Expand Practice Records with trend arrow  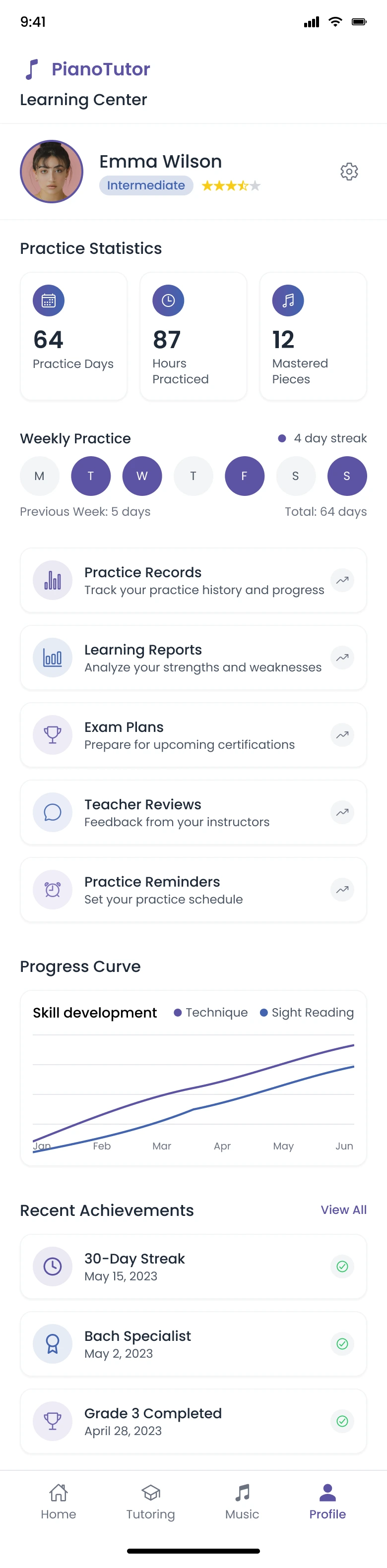click(342, 580)
